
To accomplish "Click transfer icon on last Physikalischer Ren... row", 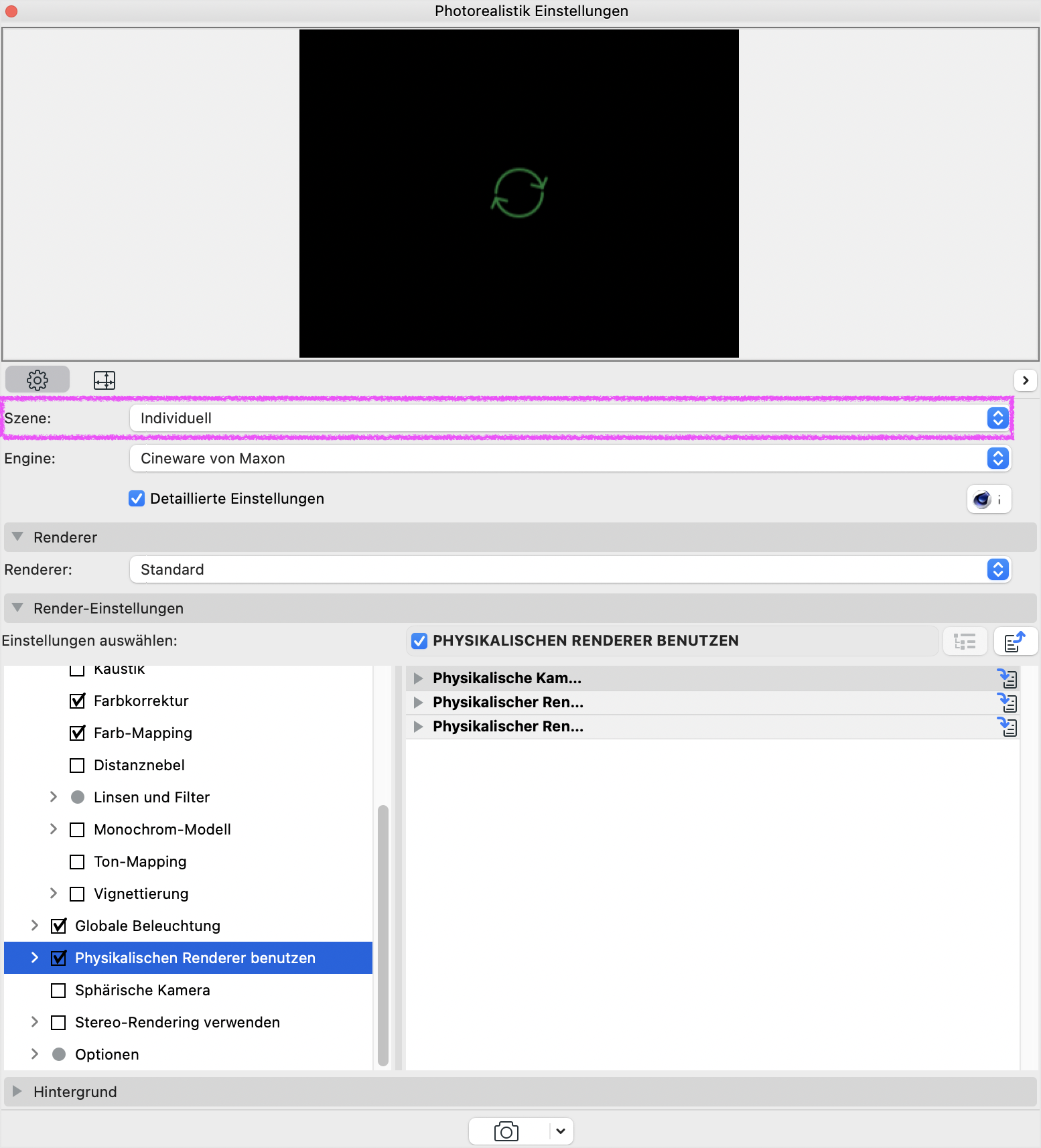I will click(x=1007, y=727).
